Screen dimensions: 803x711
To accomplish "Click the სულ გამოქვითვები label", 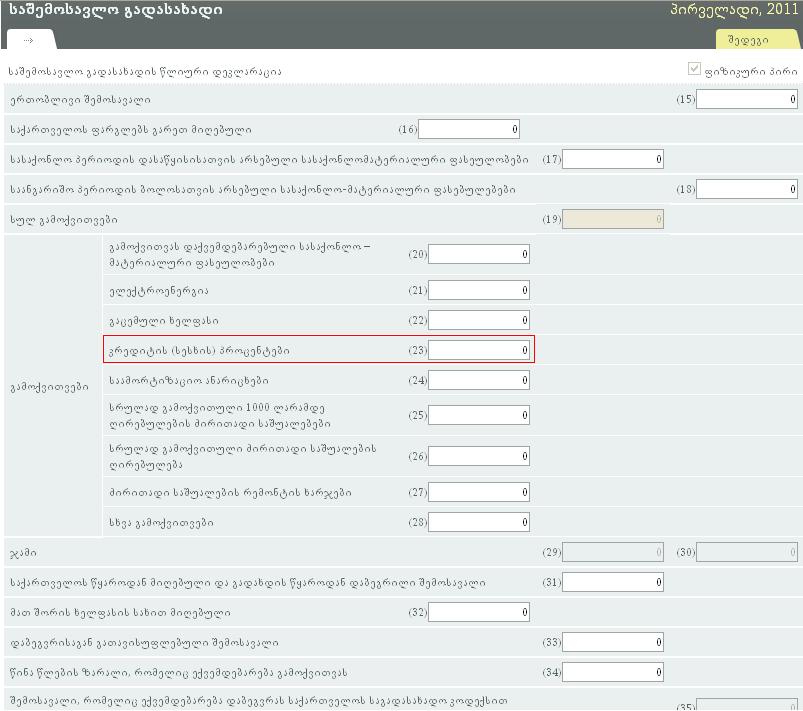I will (x=64, y=220).
